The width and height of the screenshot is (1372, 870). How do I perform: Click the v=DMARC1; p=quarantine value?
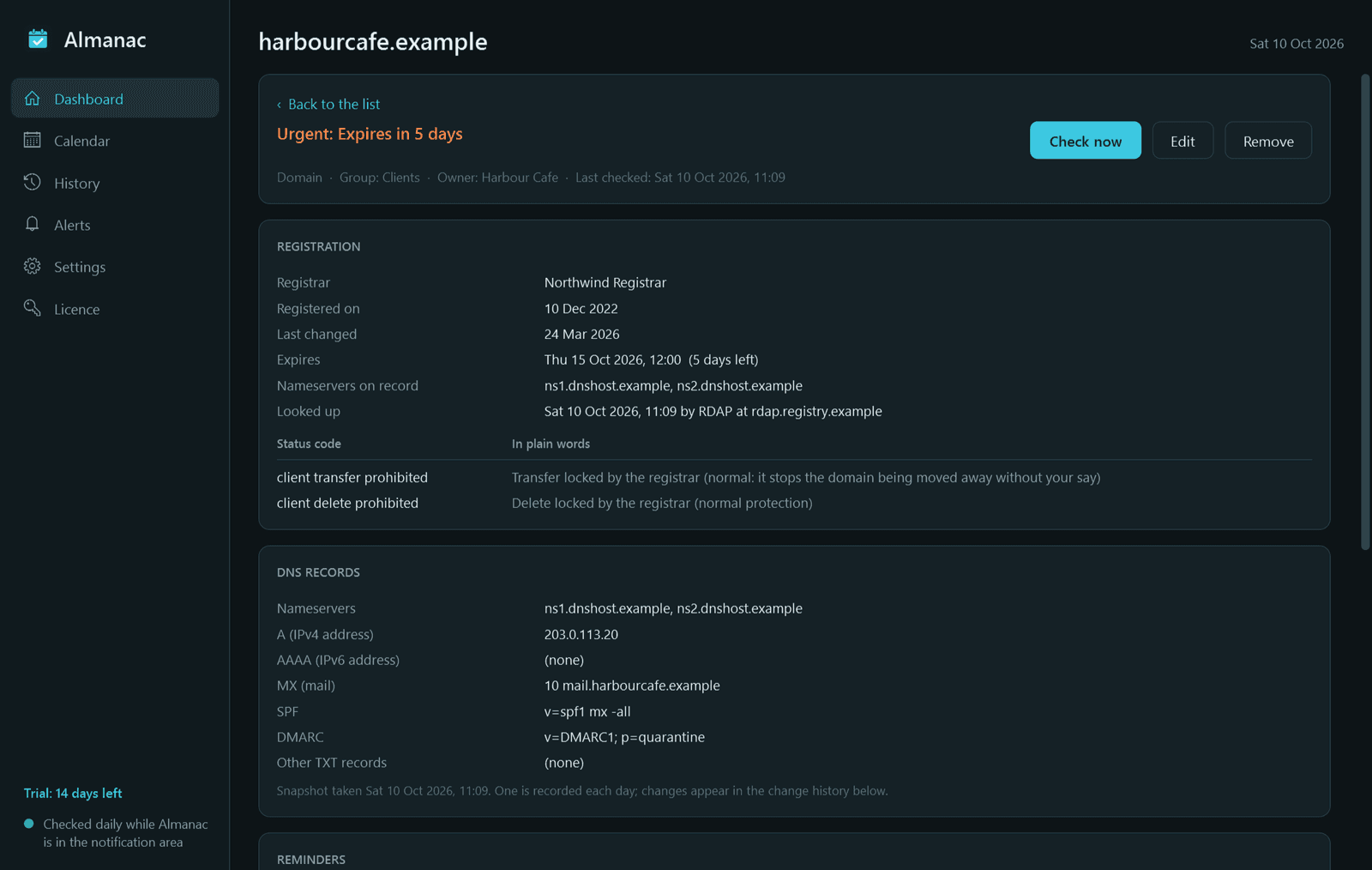click(624, 737)
